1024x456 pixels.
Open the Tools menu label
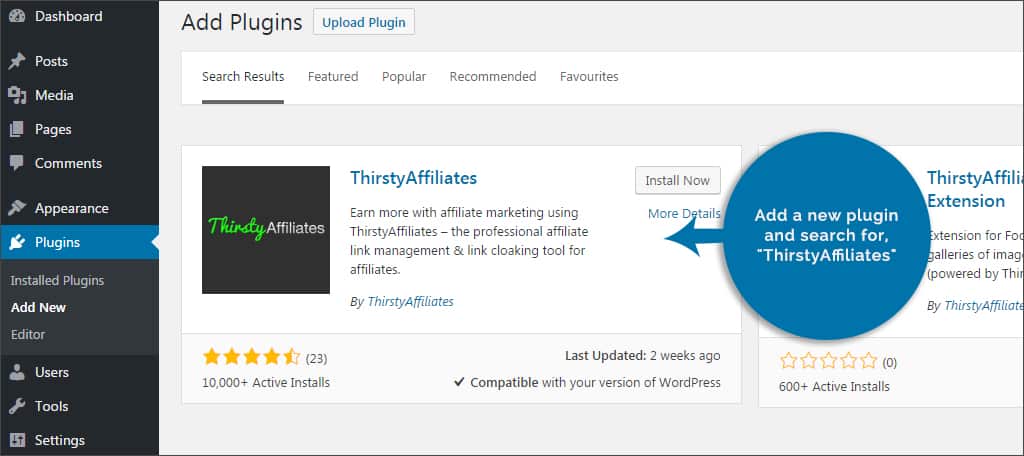point(52,406)
